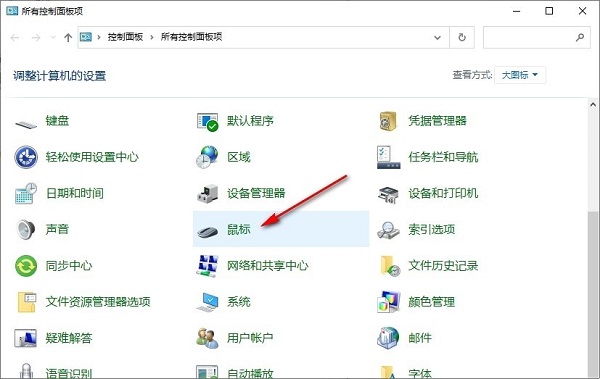This screenshot has width=600, height=379.
Task: Select 控制面板 breadcrumb segment
Action: pos(125,37)
